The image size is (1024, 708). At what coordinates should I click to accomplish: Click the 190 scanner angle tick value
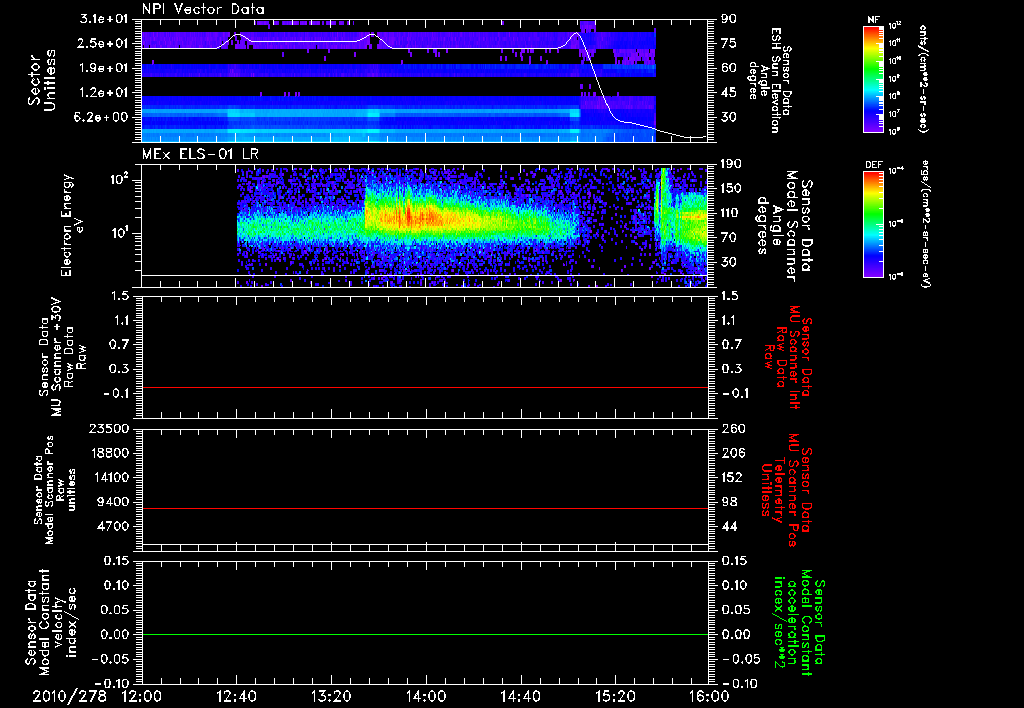(x=731, y=164)
